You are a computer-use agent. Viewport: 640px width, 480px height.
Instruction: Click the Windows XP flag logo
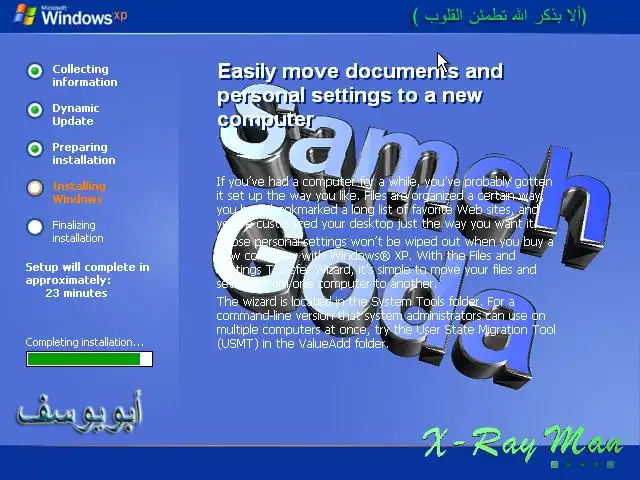(24, 15)
